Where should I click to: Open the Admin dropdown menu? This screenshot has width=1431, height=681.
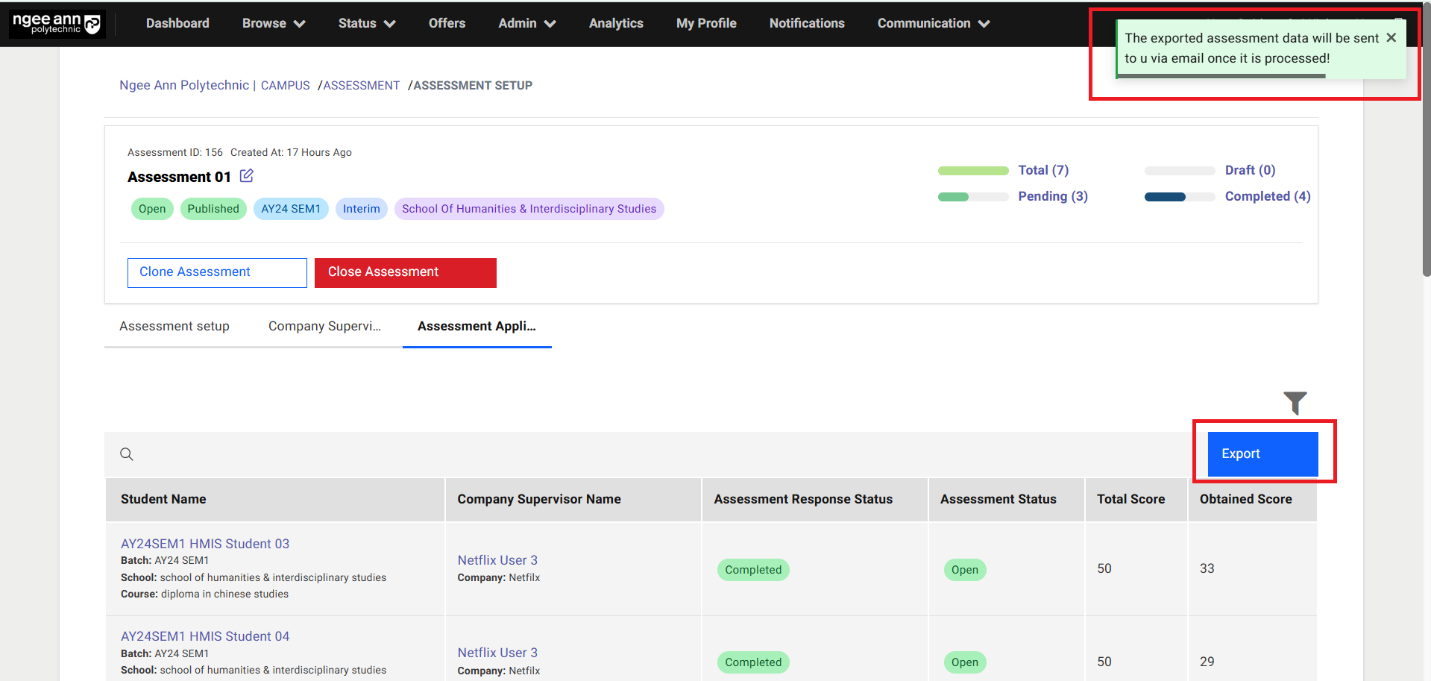coord(526,23)
